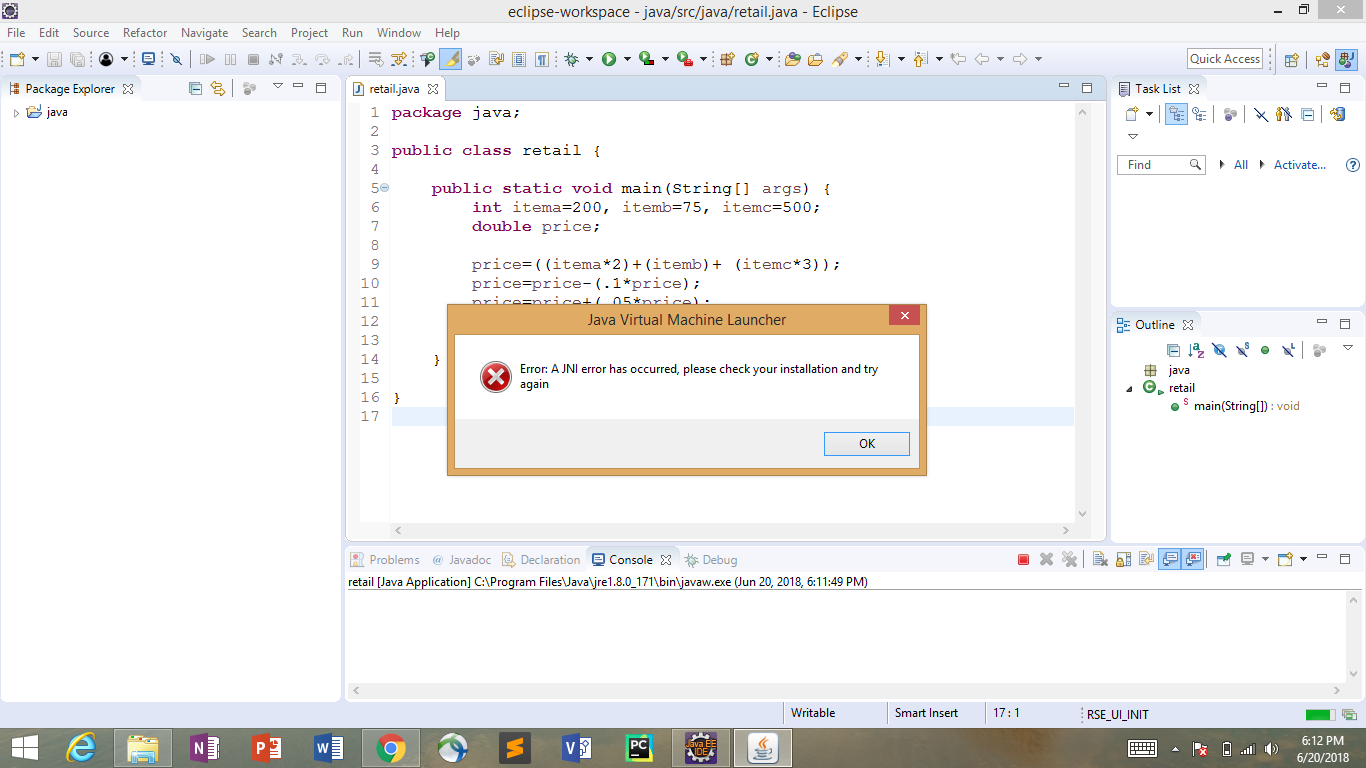Click the Debug bug icon in toolbar
Screen dimensions: 1366x768
tap(572, 59)
